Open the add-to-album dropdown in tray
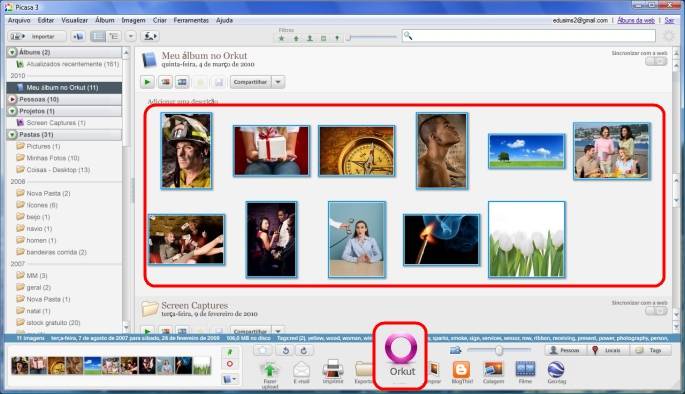 click(230, 380)
